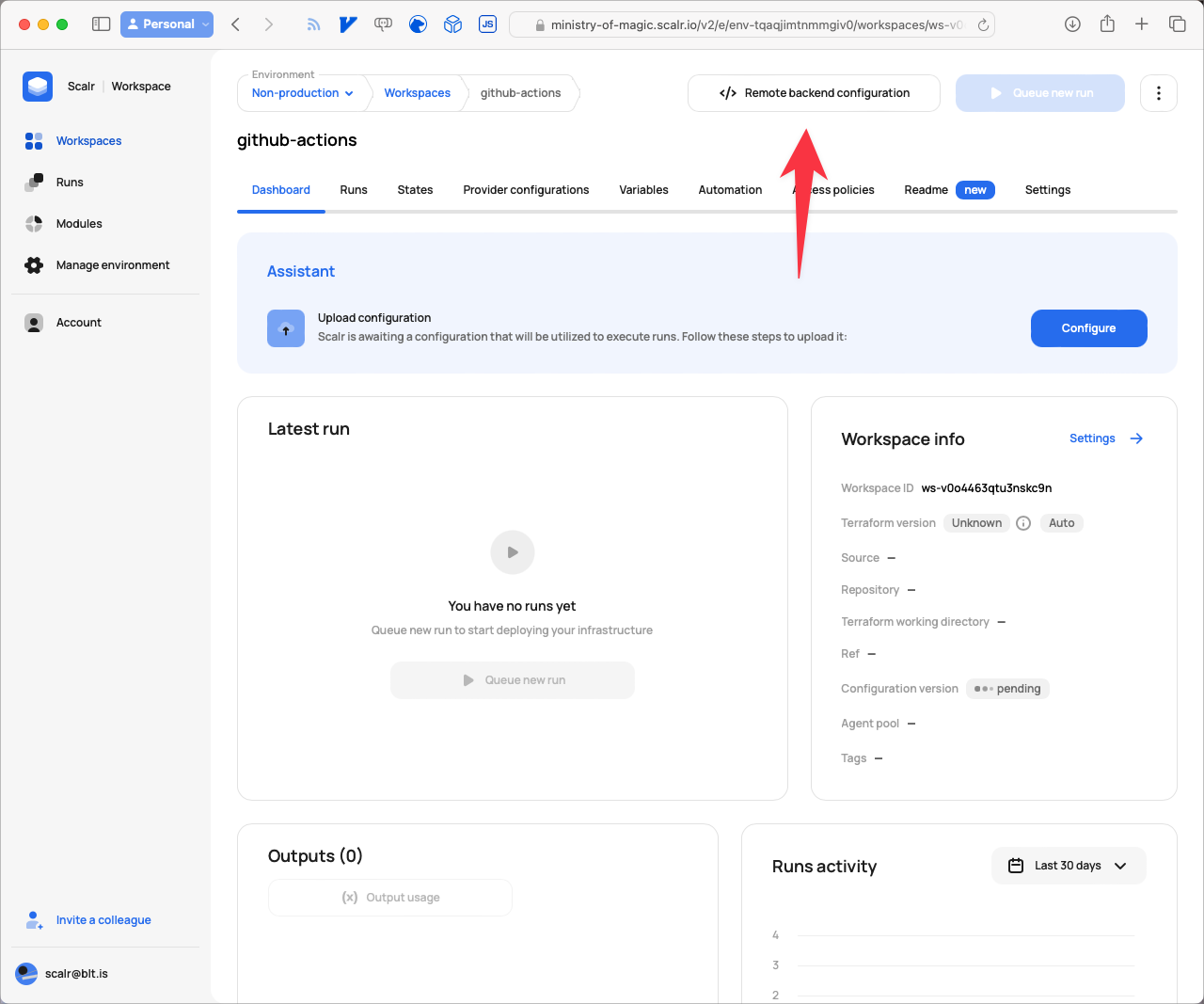
Task: Click the Workspace info arrow icon
Action: tap(1136, 438)
